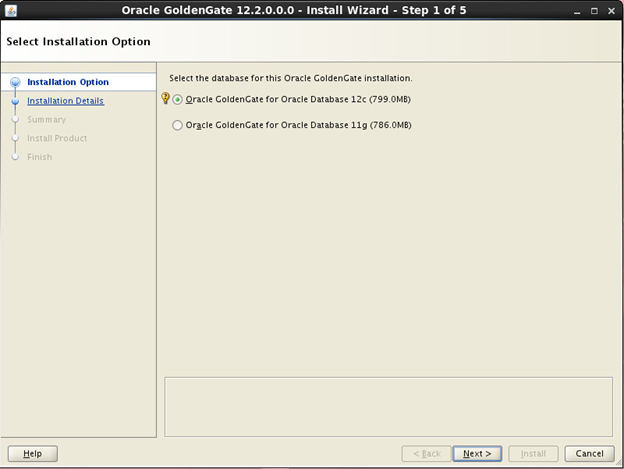Click inside the empty message text area
Screen dimensions: 624x469
(388, 407)
